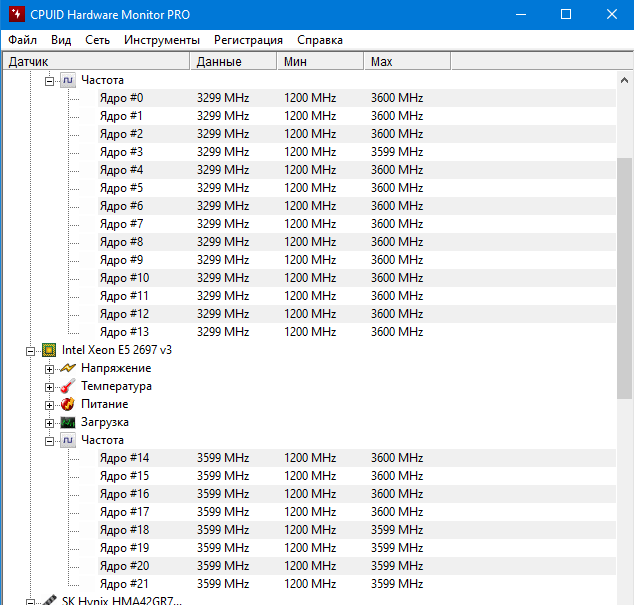
Task: Expand the Загрузка node
Action: [49, 423]
